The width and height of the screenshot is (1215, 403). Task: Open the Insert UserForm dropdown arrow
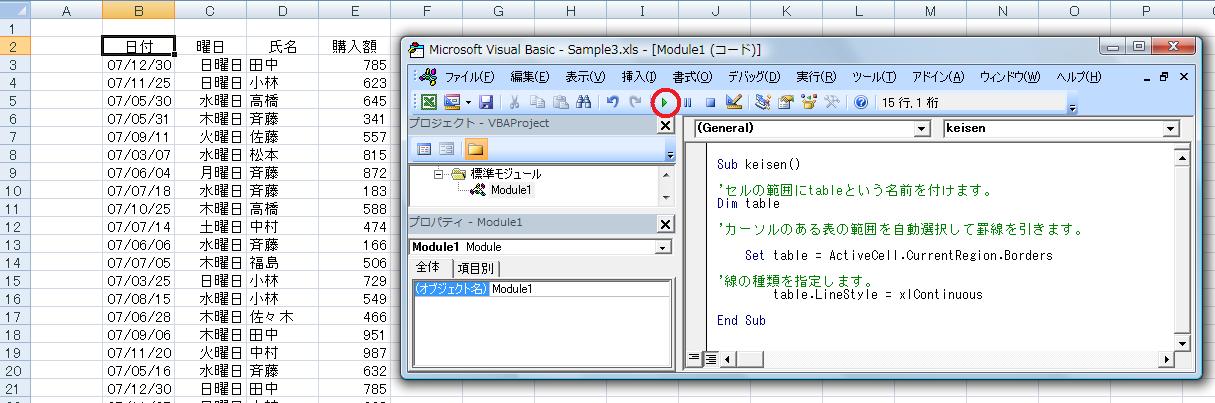pyautogui.click(x=468, y=102)
